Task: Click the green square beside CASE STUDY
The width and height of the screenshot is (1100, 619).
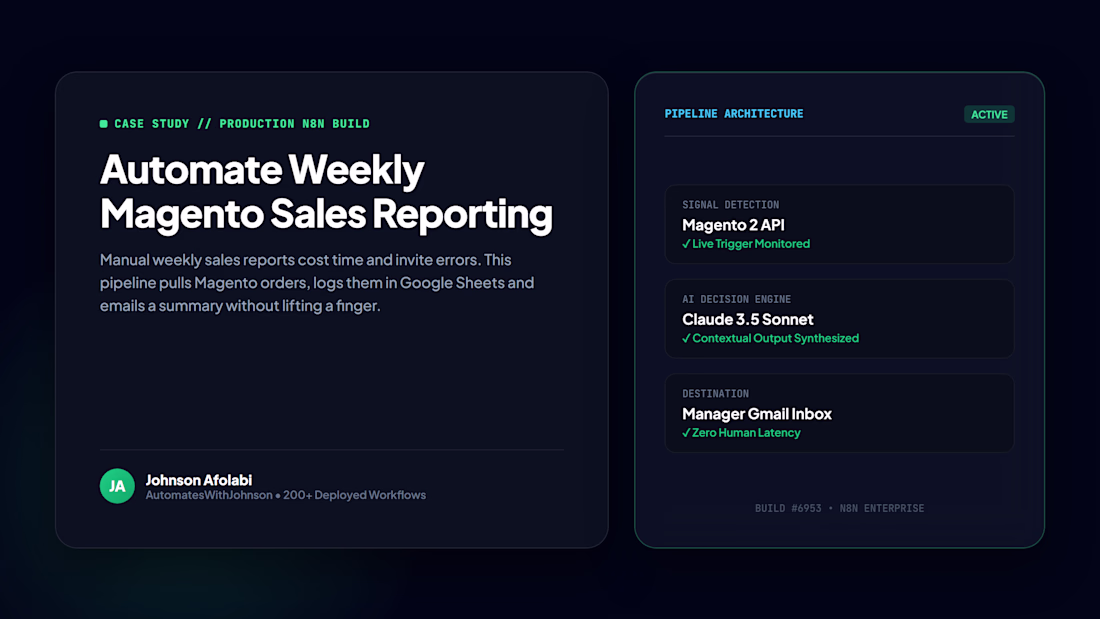Action: (x=104, y=124)
